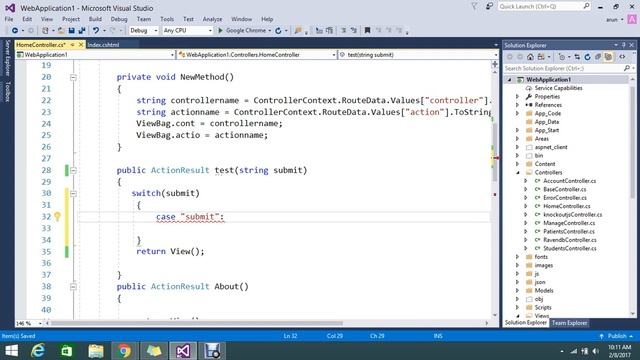Click the editor vertical scrollbar thumb

495,152
